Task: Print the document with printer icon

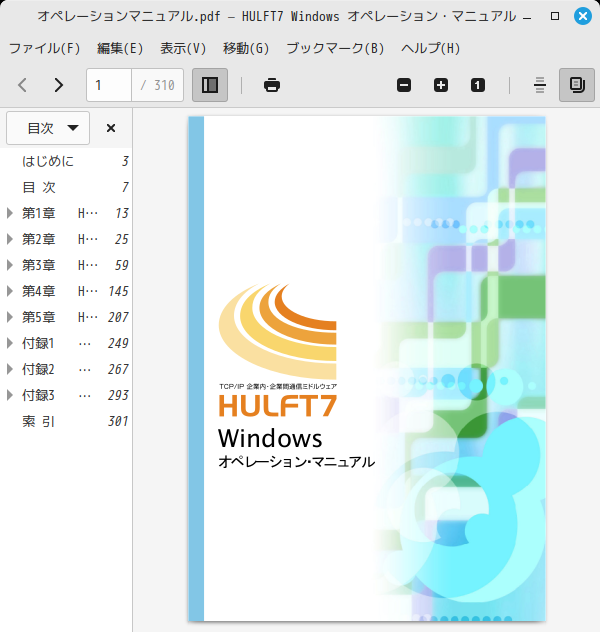Action: (272, 85)
